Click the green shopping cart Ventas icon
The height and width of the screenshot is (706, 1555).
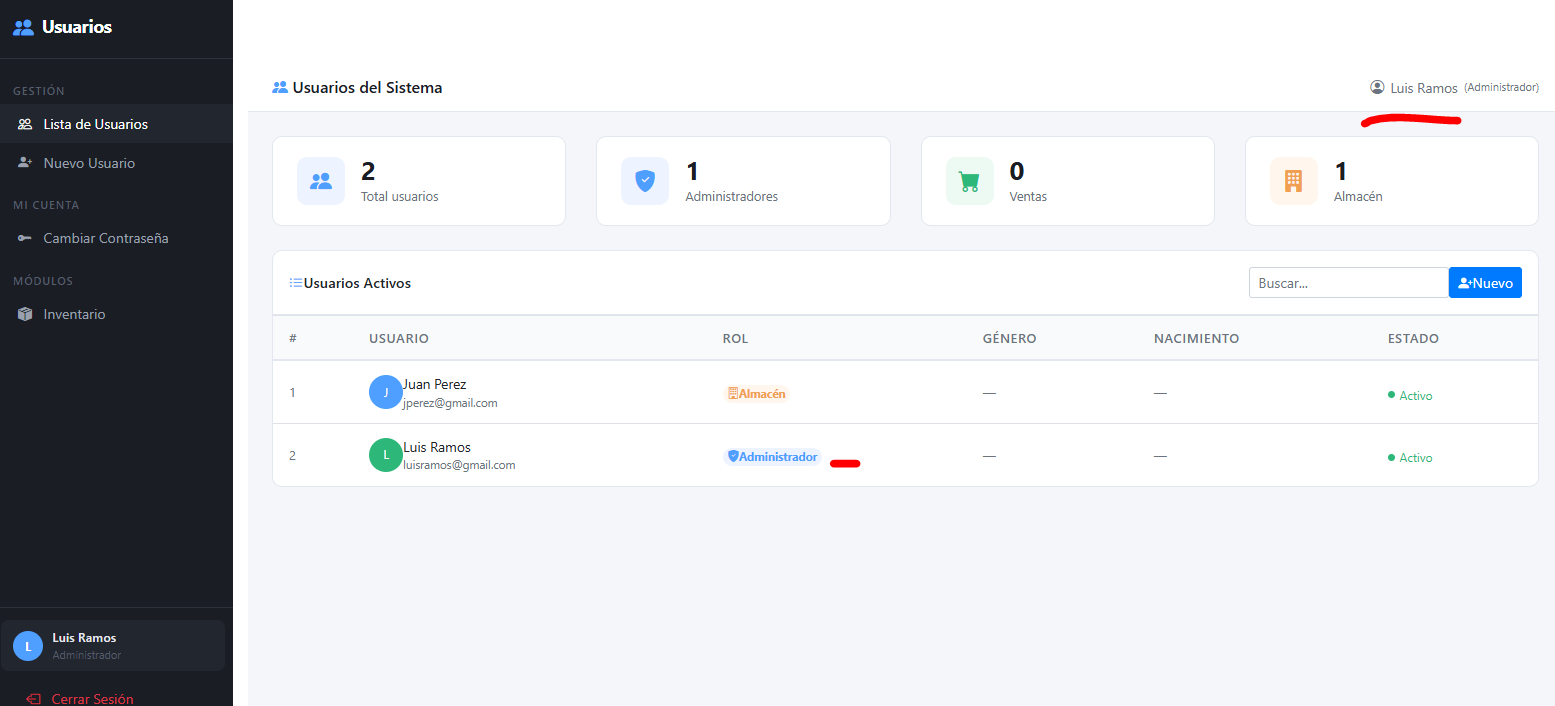coord(969,181)
